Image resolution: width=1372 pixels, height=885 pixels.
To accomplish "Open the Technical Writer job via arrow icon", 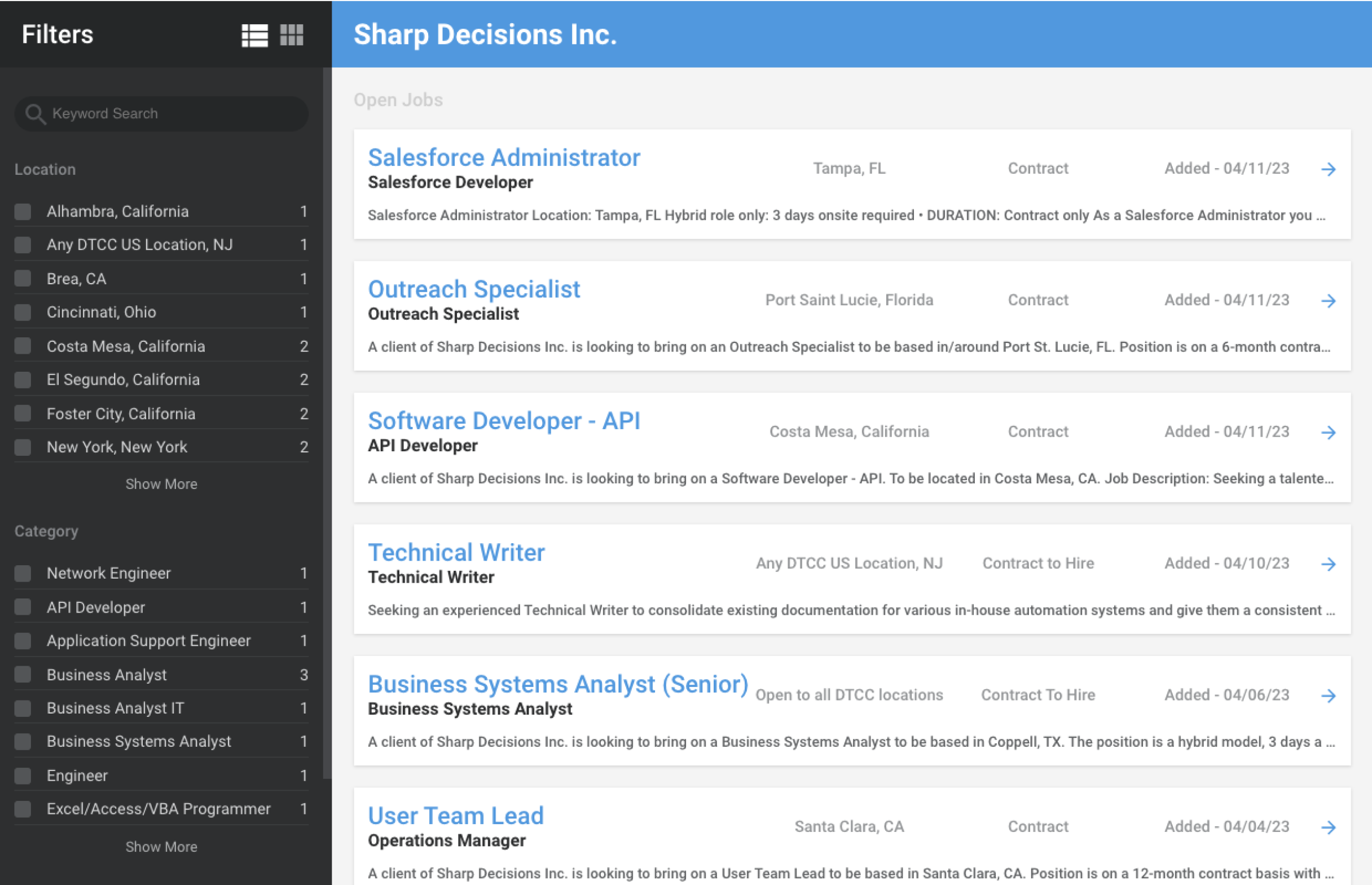I will pos(1330,563).
